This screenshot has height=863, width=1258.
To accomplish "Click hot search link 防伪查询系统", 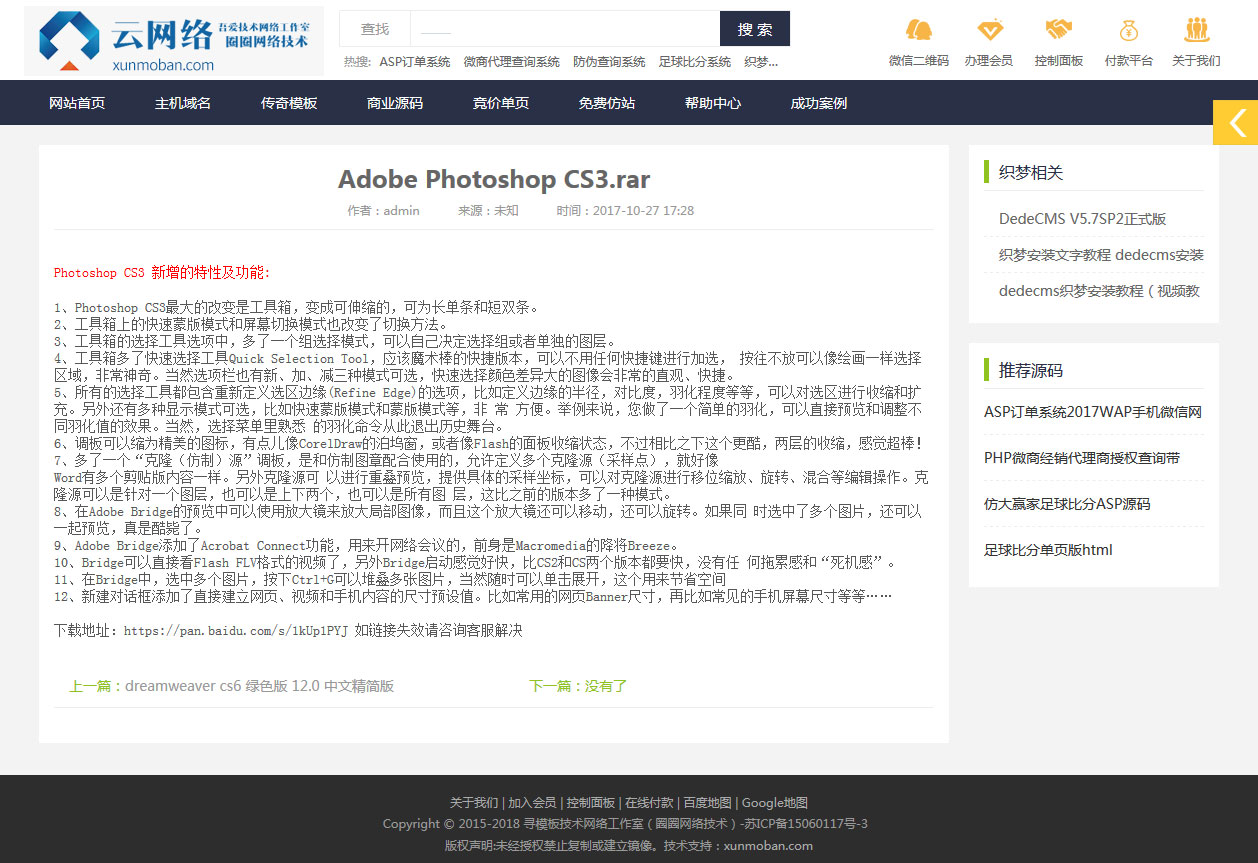I will pyautogui.click(x=609, y=62).
